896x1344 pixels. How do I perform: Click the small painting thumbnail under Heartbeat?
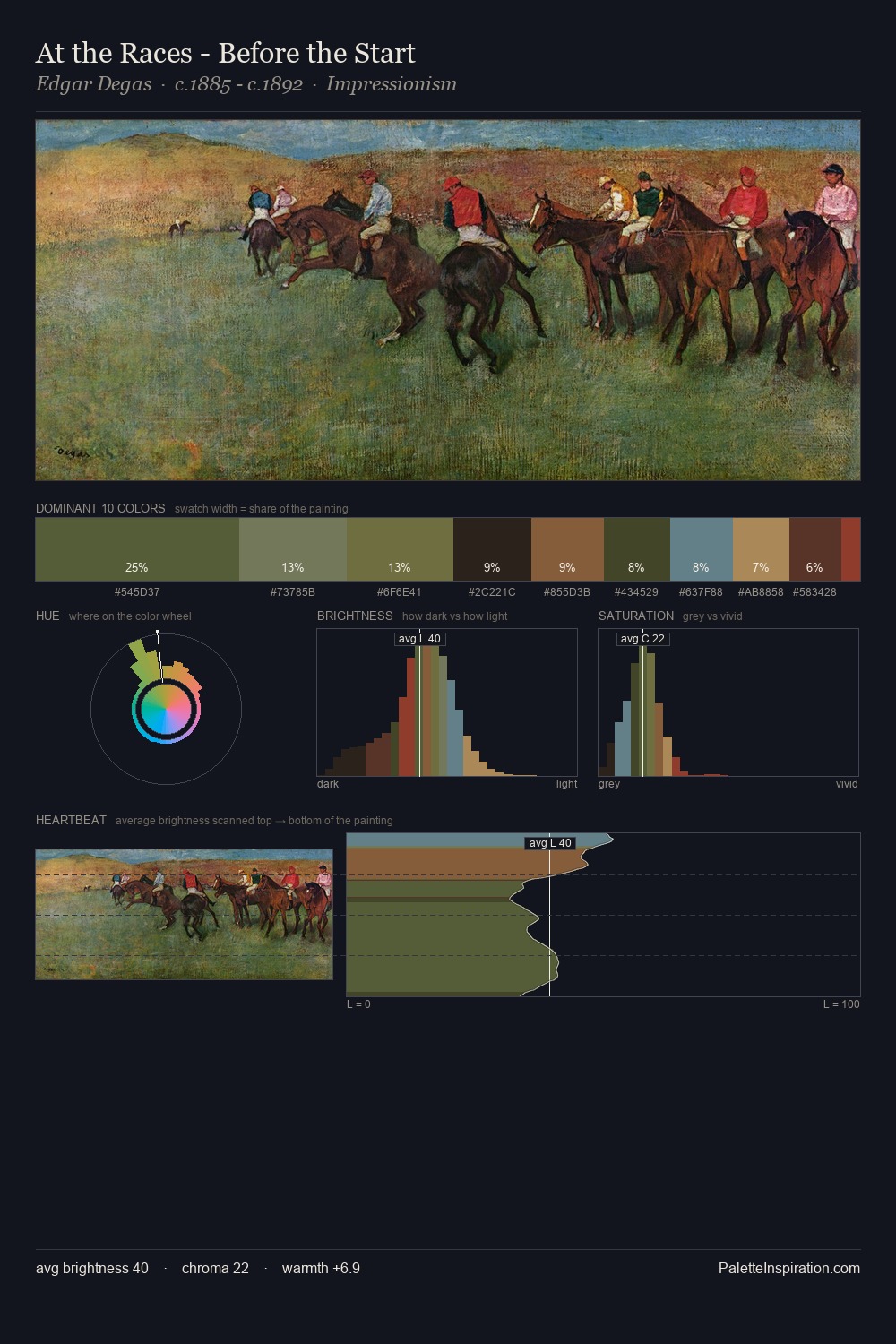click(x=184, y=914)
